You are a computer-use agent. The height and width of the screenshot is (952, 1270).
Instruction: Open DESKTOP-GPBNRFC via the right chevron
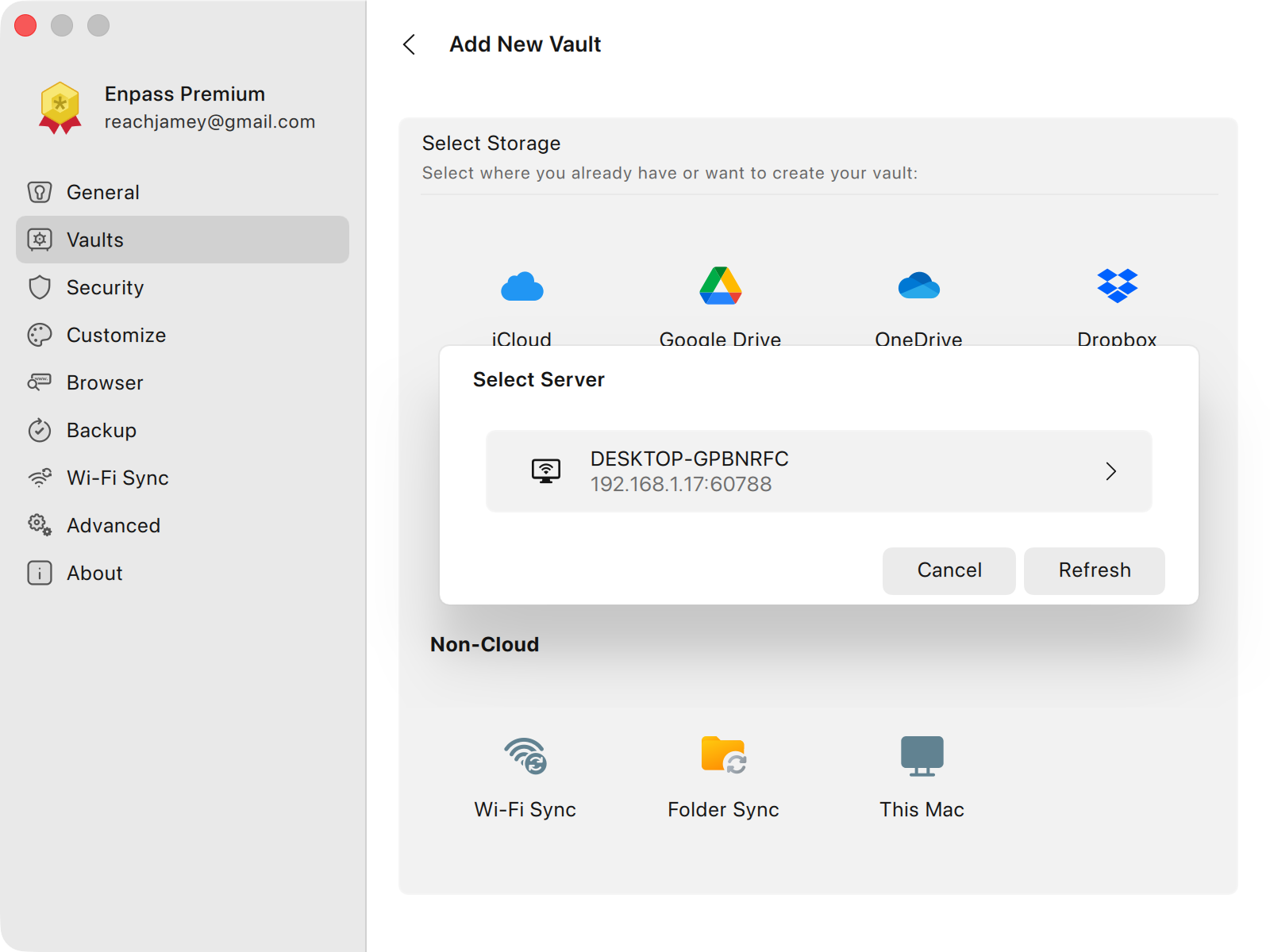coord(1110,471)
